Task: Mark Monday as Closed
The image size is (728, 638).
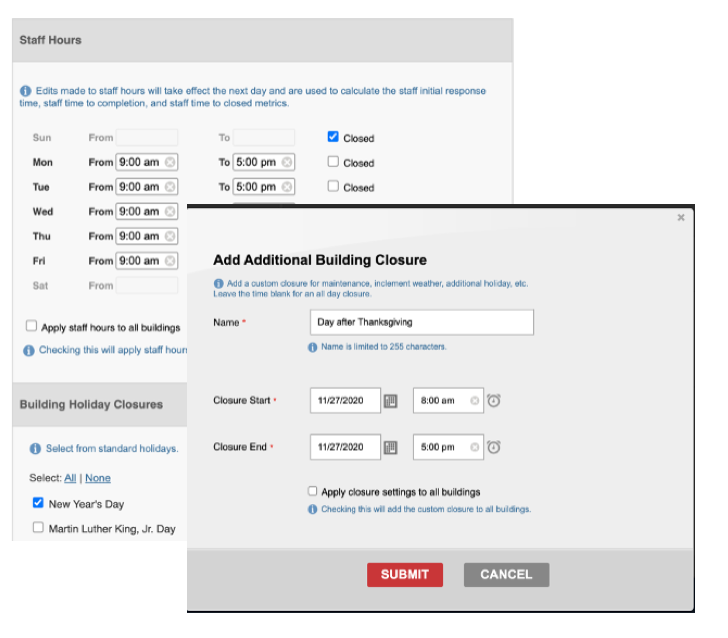Action: coord(333,162)
